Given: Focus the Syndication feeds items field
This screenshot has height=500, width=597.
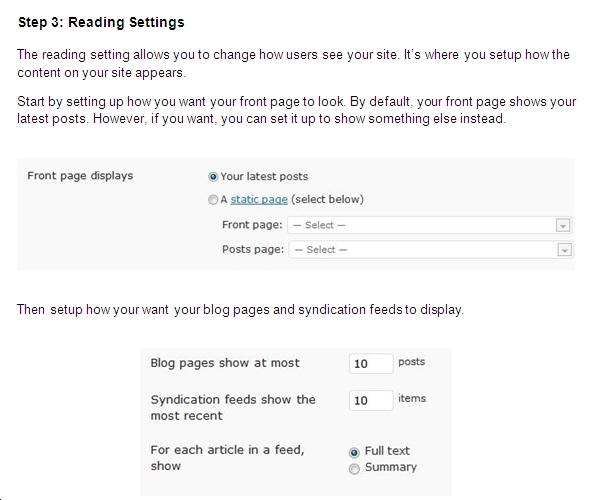Looking at the screenshot, I should click(x=371, y=400).
